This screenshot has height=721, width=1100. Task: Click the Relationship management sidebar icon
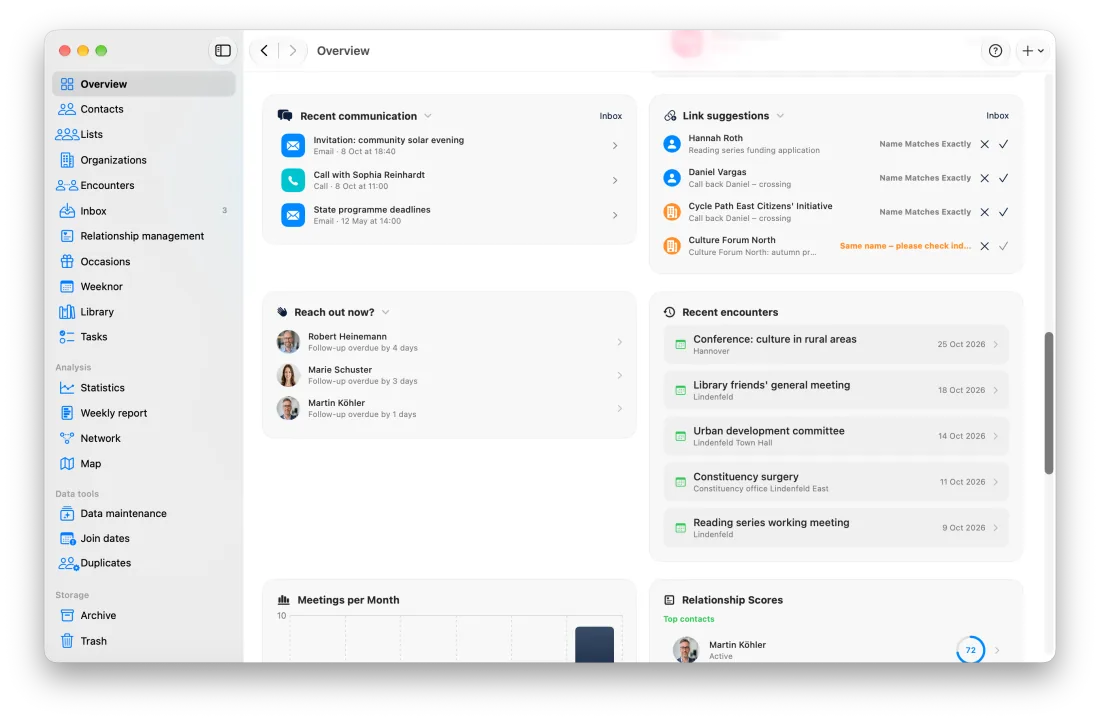67,236
